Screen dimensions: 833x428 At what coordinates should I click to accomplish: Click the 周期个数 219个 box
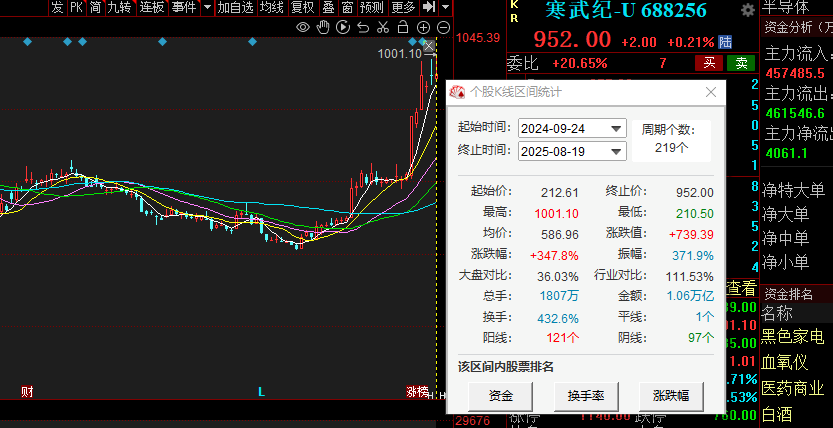coord(672,141)
